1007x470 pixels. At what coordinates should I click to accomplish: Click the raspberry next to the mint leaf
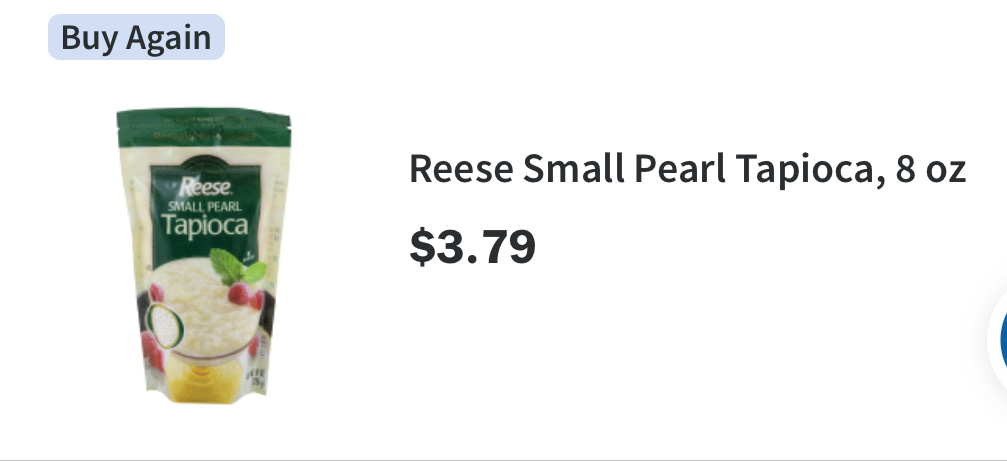[240, 293]
